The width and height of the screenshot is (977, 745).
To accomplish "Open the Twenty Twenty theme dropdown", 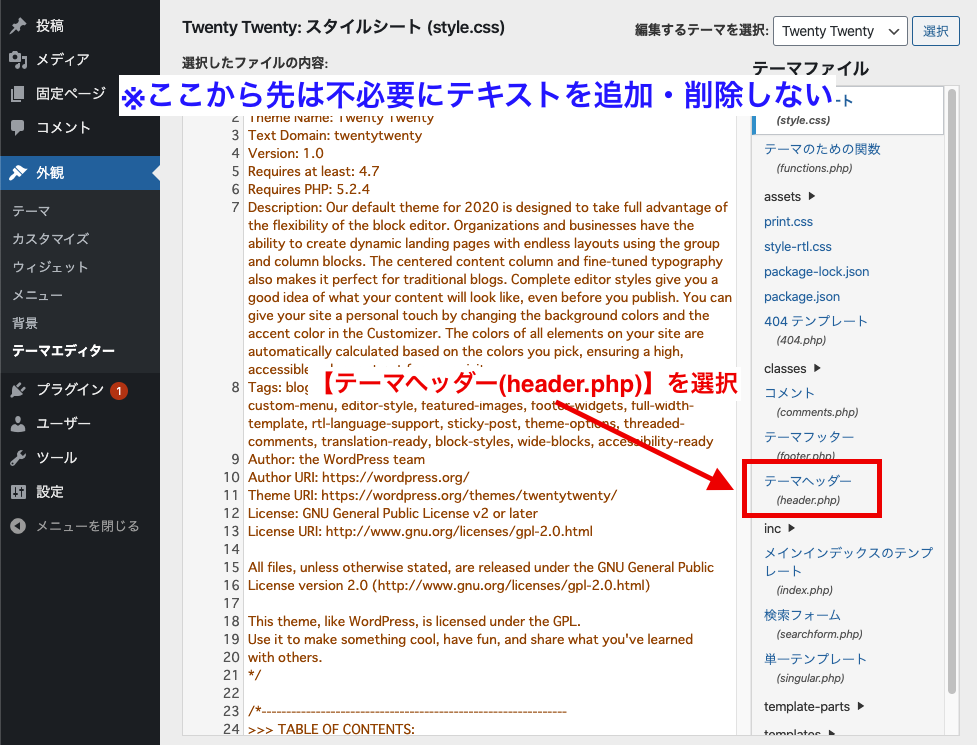I will [x=839, y=31].
